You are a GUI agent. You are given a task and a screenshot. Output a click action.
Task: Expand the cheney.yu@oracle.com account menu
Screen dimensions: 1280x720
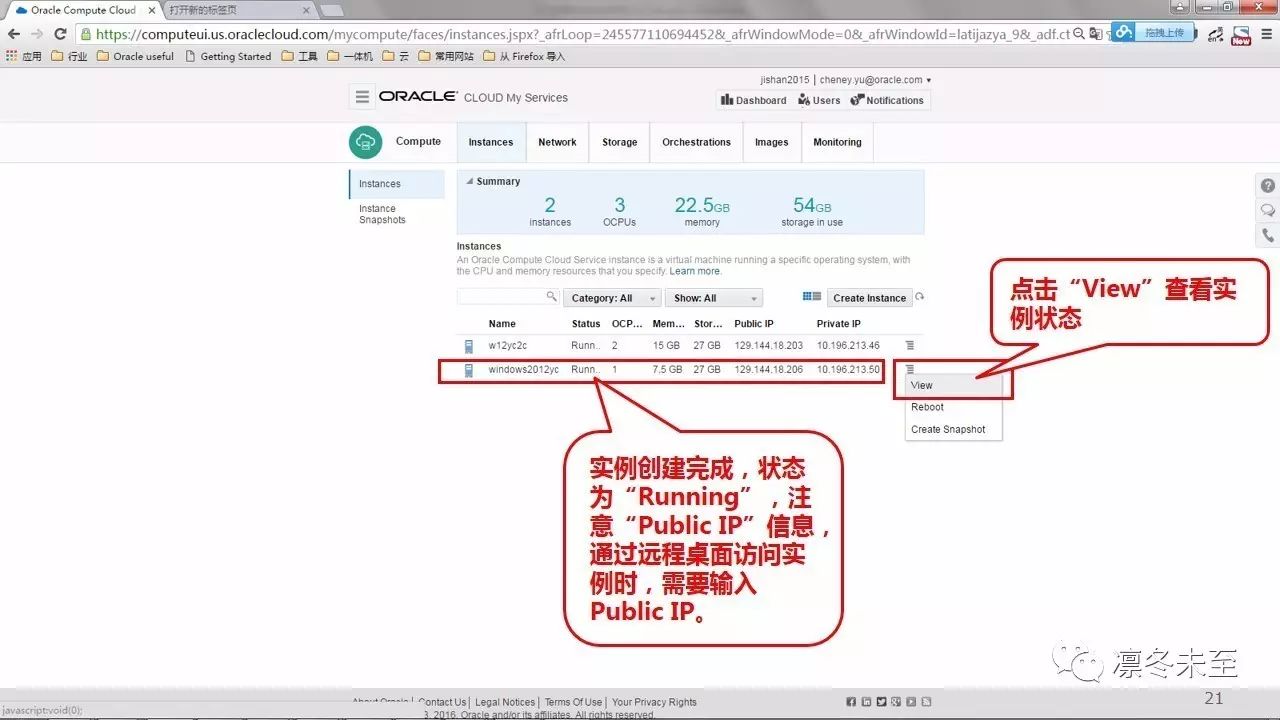coord(875,80)
